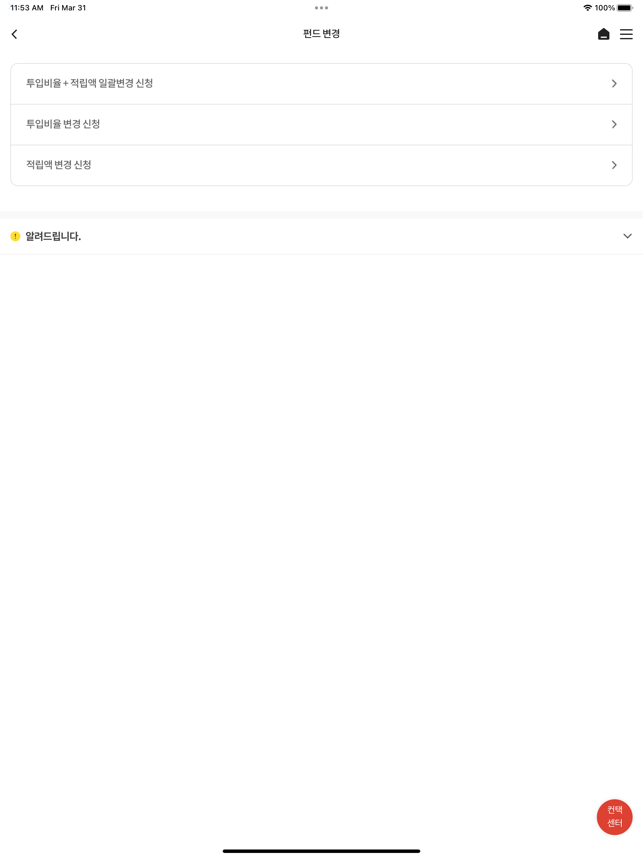The height and width of the screenshot is (858, 643).
Task: Select 투입비율 변경 신청 menu item
Action: (63, 125)
